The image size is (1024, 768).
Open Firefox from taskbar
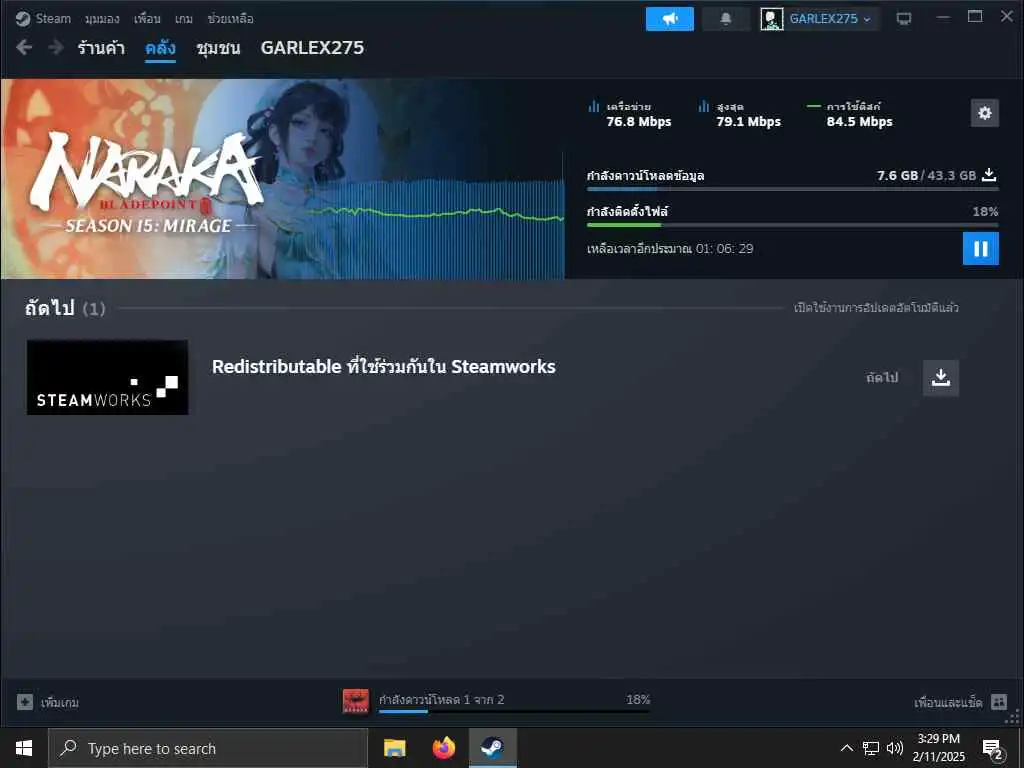(444, 748)
